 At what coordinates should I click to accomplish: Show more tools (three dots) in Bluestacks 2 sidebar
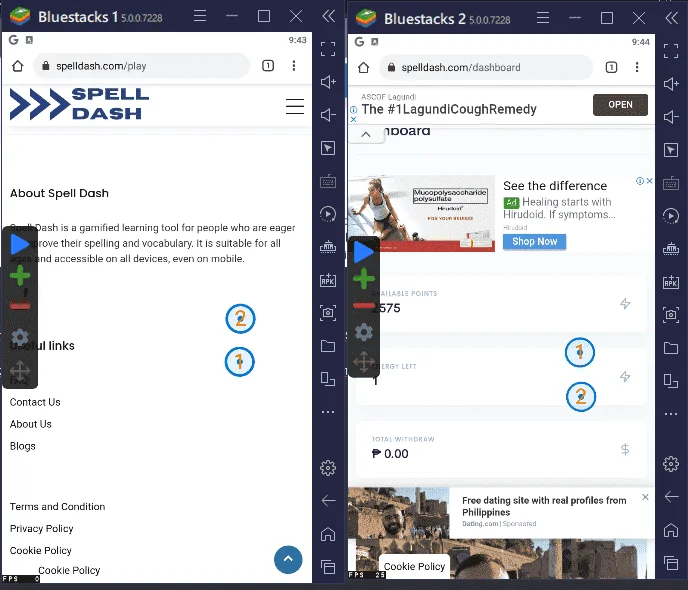click(x=671, y=414)
